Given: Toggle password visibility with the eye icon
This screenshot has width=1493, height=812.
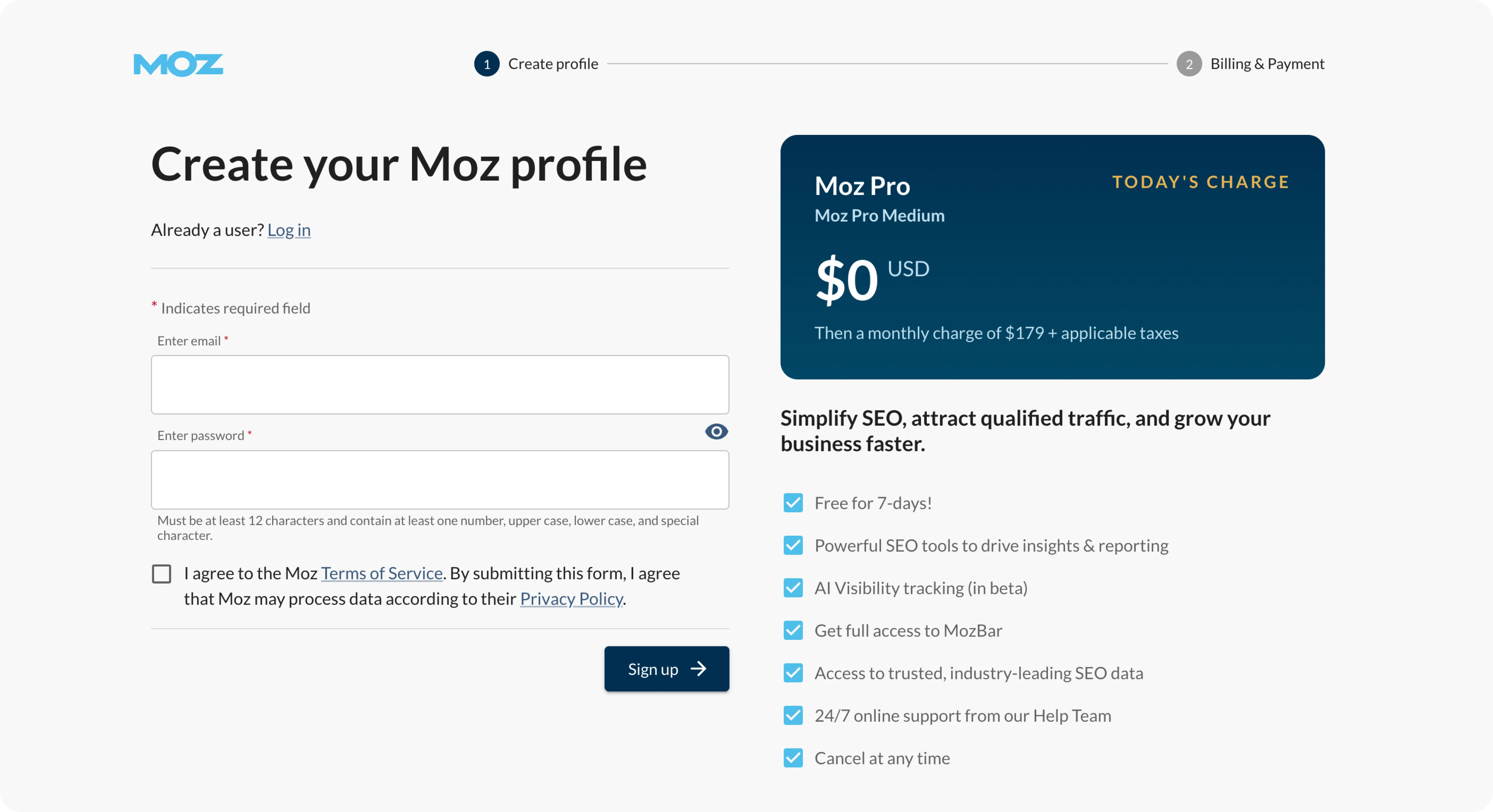Looking at the screenshot, I should point(717,432).
